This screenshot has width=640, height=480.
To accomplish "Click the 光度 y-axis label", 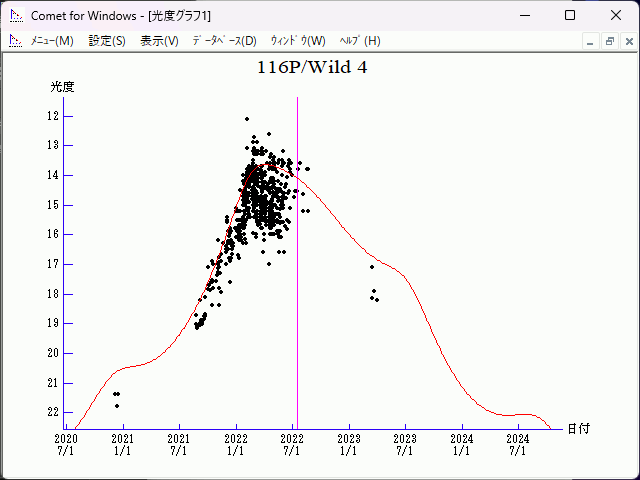I will [62, 87].
